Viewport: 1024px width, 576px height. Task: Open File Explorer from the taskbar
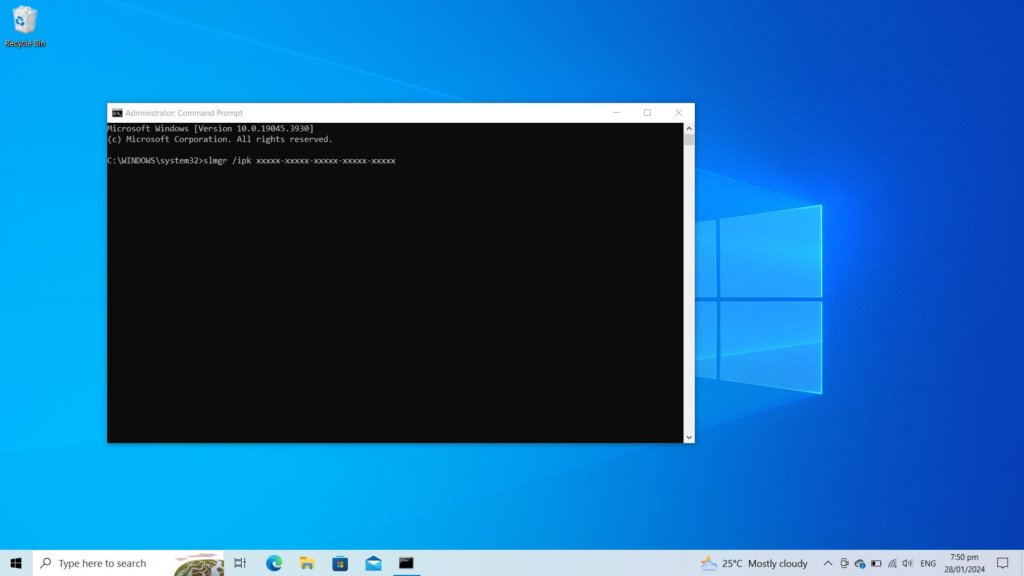[x=307, y=563]
